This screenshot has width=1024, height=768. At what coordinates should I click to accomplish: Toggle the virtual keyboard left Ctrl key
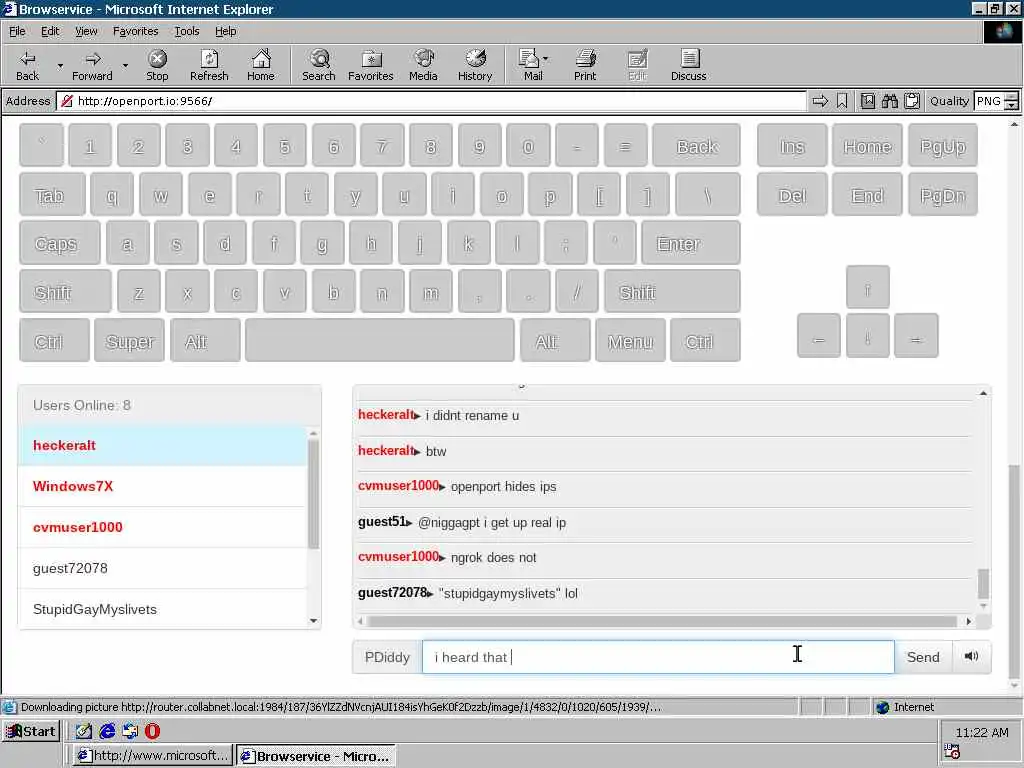(54, 340)
